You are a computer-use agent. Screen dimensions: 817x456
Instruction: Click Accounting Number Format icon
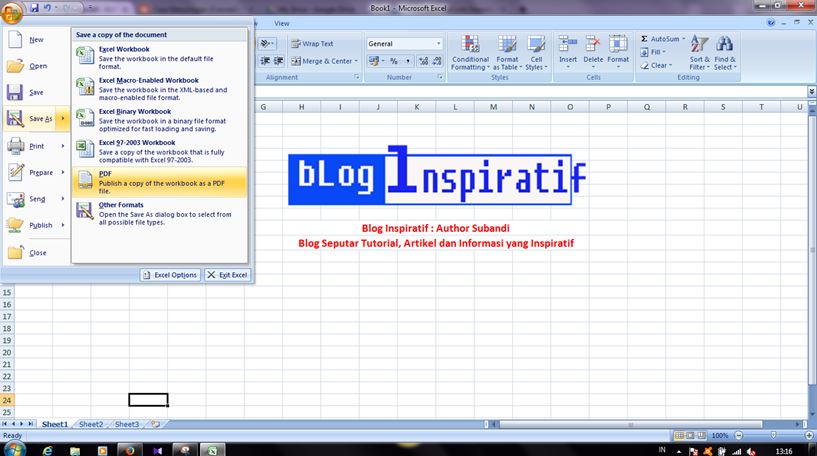click(x=374, y=61)
